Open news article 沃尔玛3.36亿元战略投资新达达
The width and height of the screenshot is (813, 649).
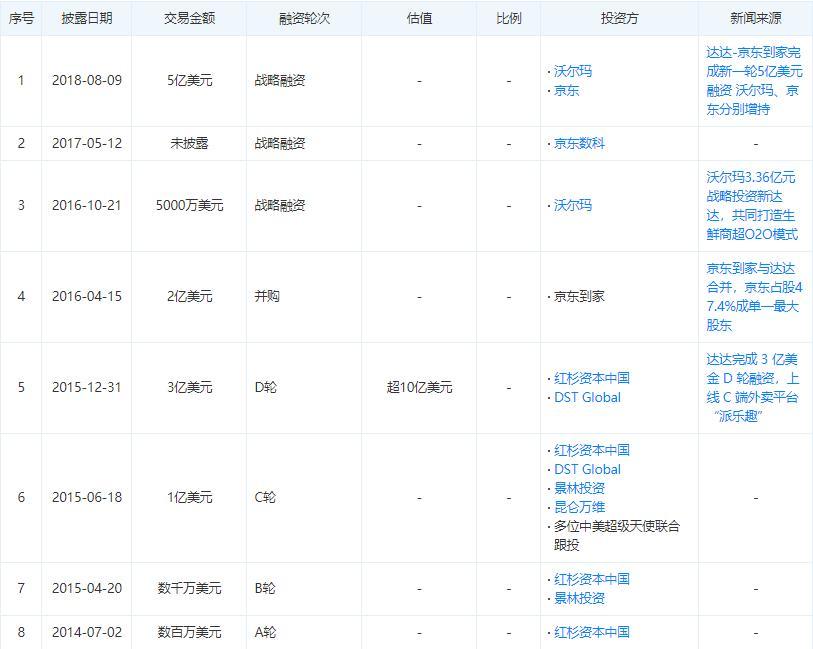752,206
